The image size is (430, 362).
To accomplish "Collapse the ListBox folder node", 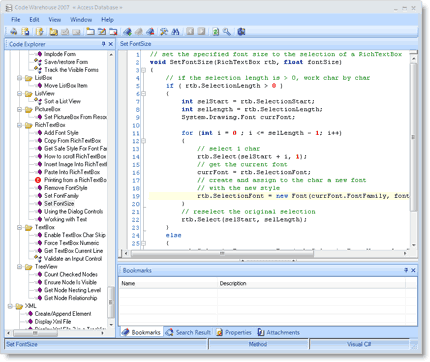I will [x=20, y=78].
